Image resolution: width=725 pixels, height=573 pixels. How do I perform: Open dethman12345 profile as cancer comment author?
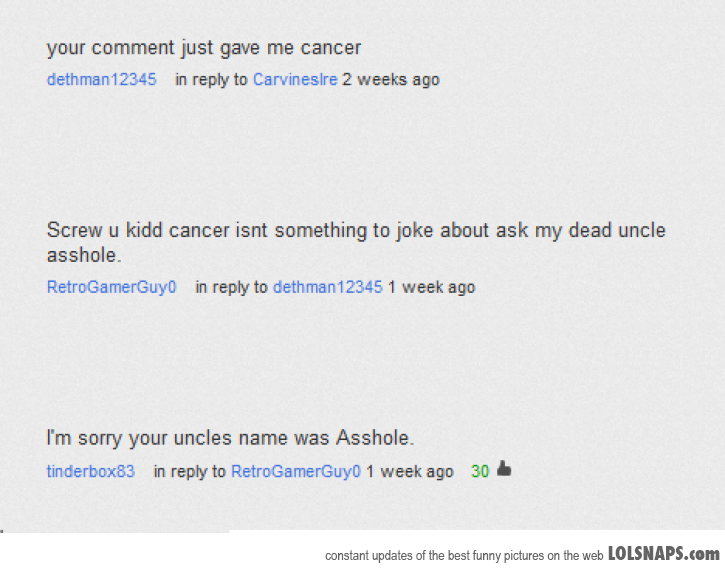click(x=102, y=80)
